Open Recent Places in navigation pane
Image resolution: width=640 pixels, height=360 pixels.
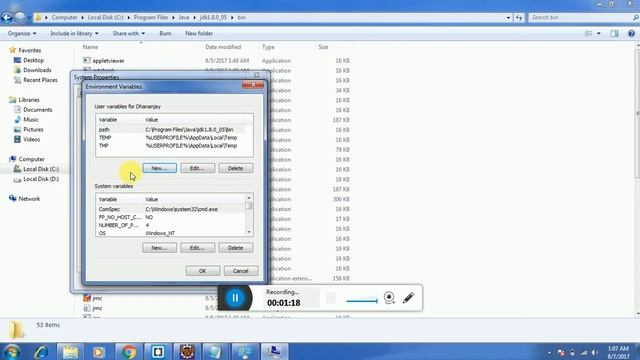40,80
